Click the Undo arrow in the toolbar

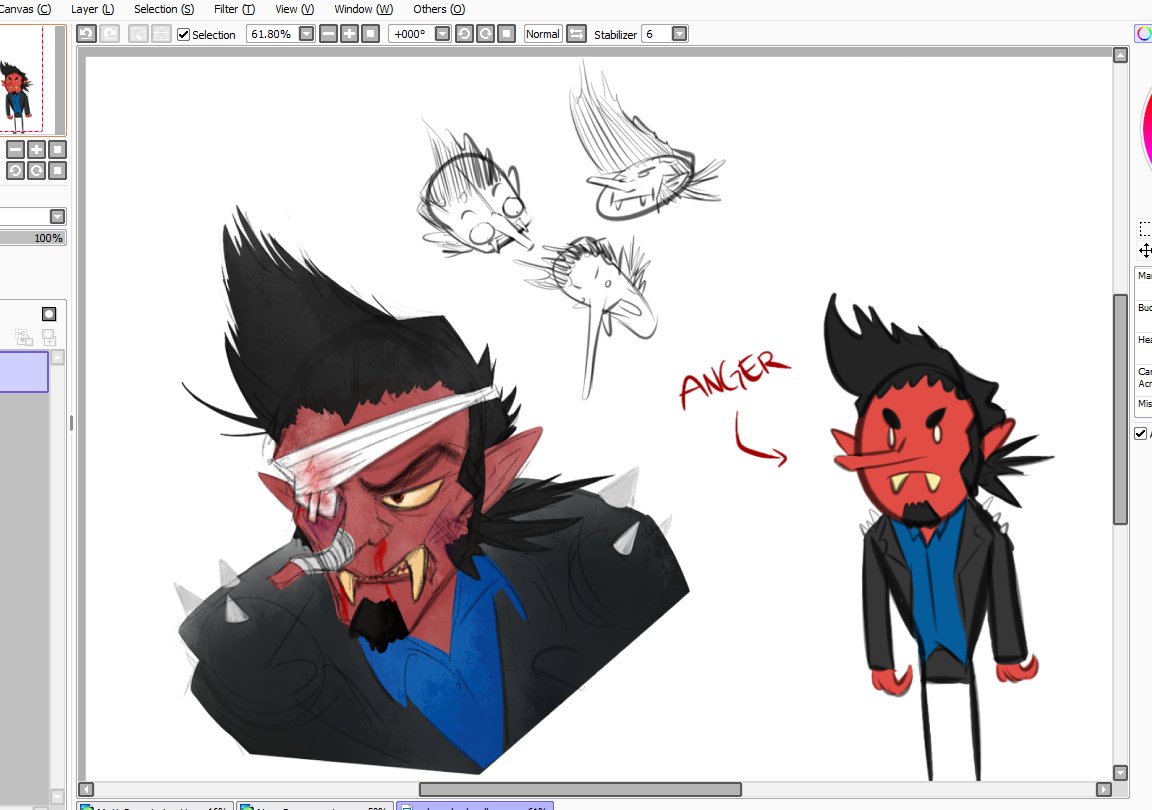(87, 34)
